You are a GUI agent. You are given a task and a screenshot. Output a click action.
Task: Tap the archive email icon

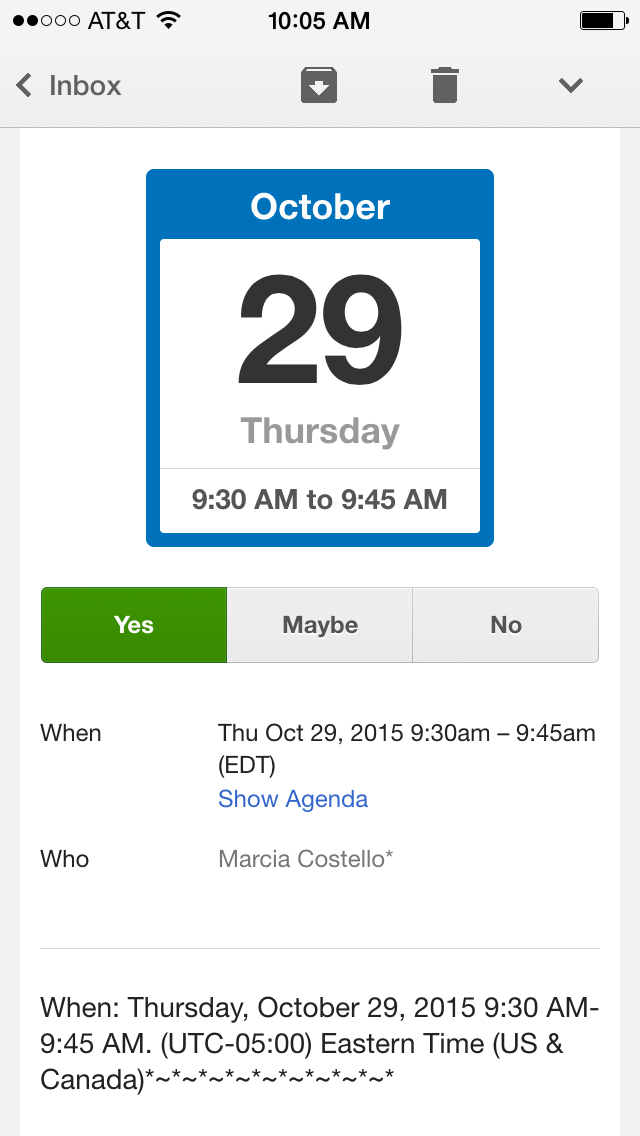319,85
